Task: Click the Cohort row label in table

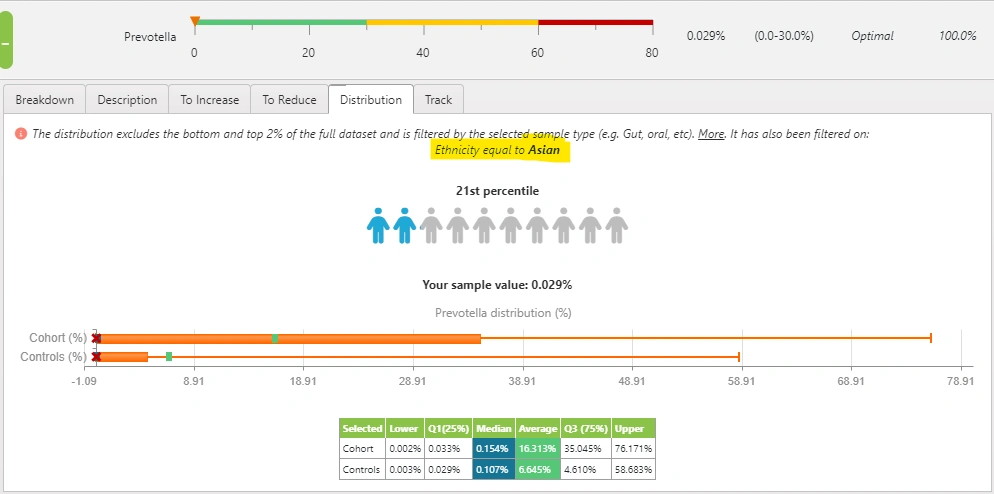Action: tap(362, 448)
